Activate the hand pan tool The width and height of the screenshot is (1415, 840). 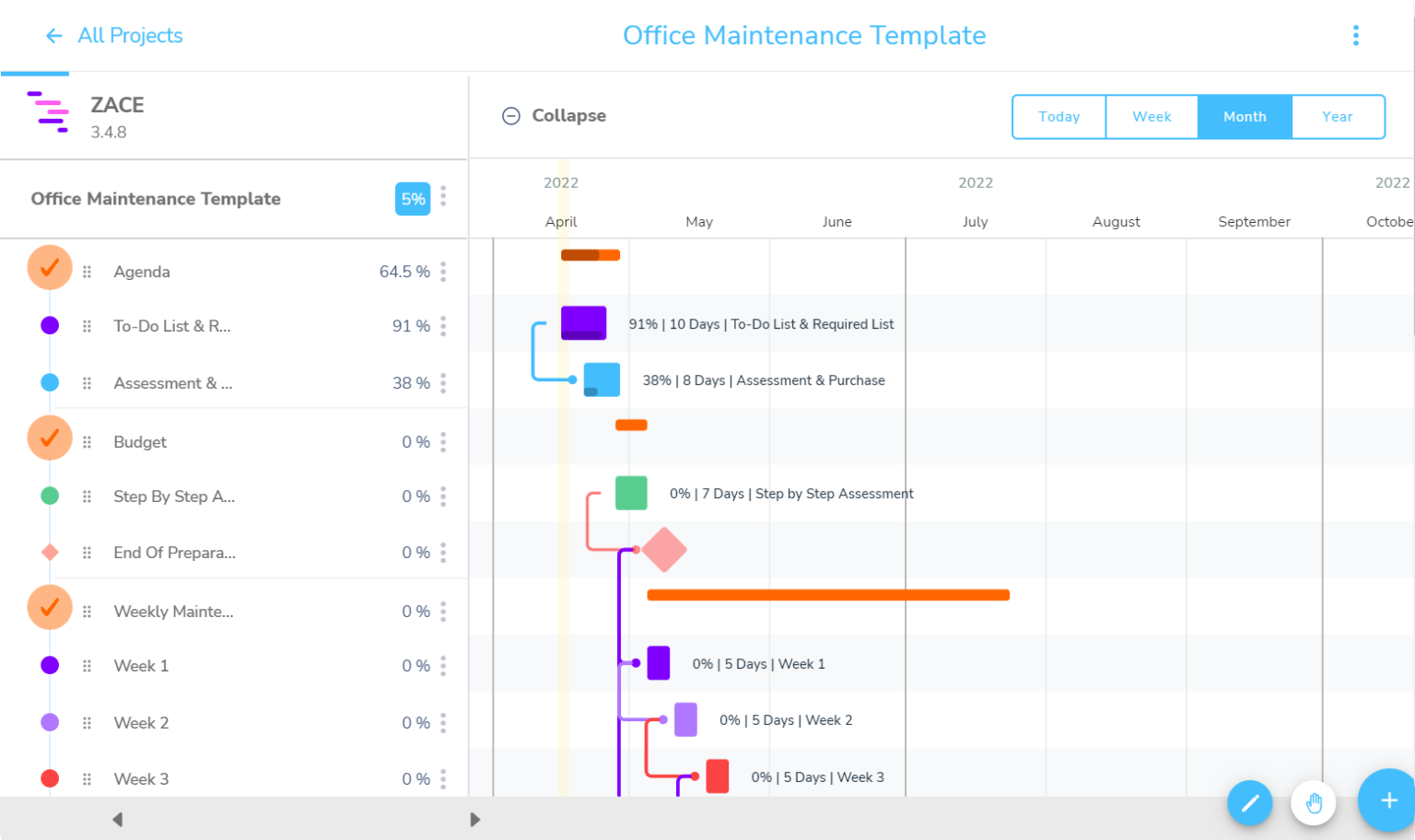click(x=1314, y=802)
